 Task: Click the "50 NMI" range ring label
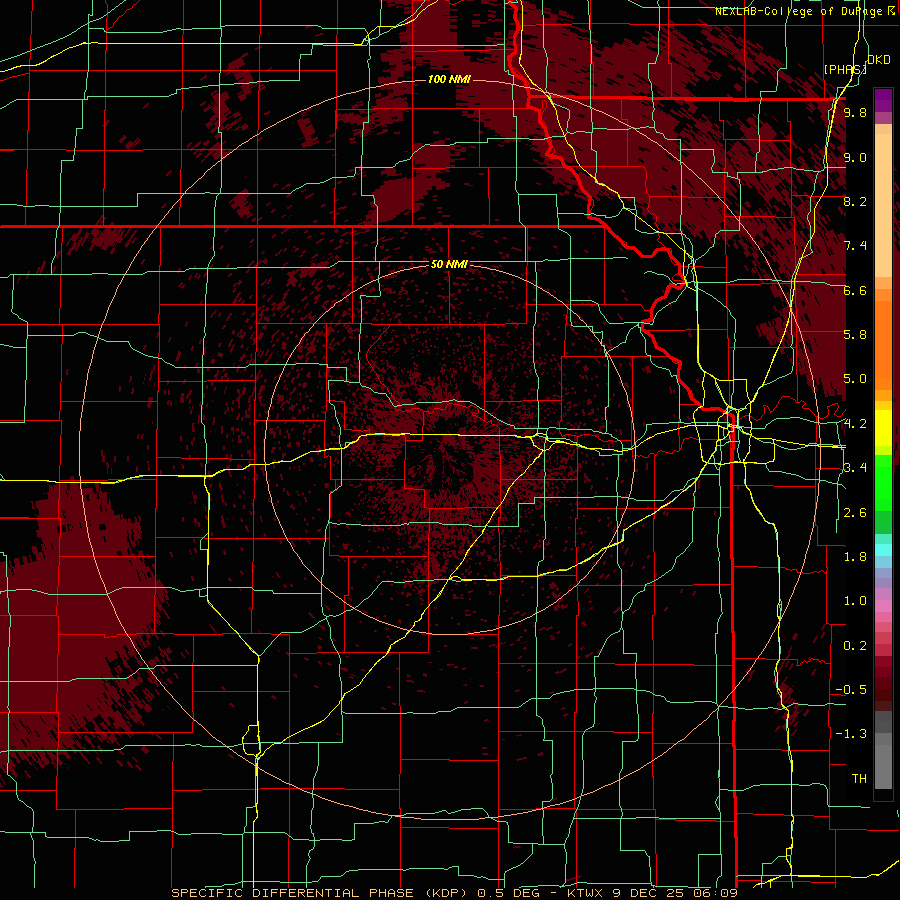[x=449, y=265]
